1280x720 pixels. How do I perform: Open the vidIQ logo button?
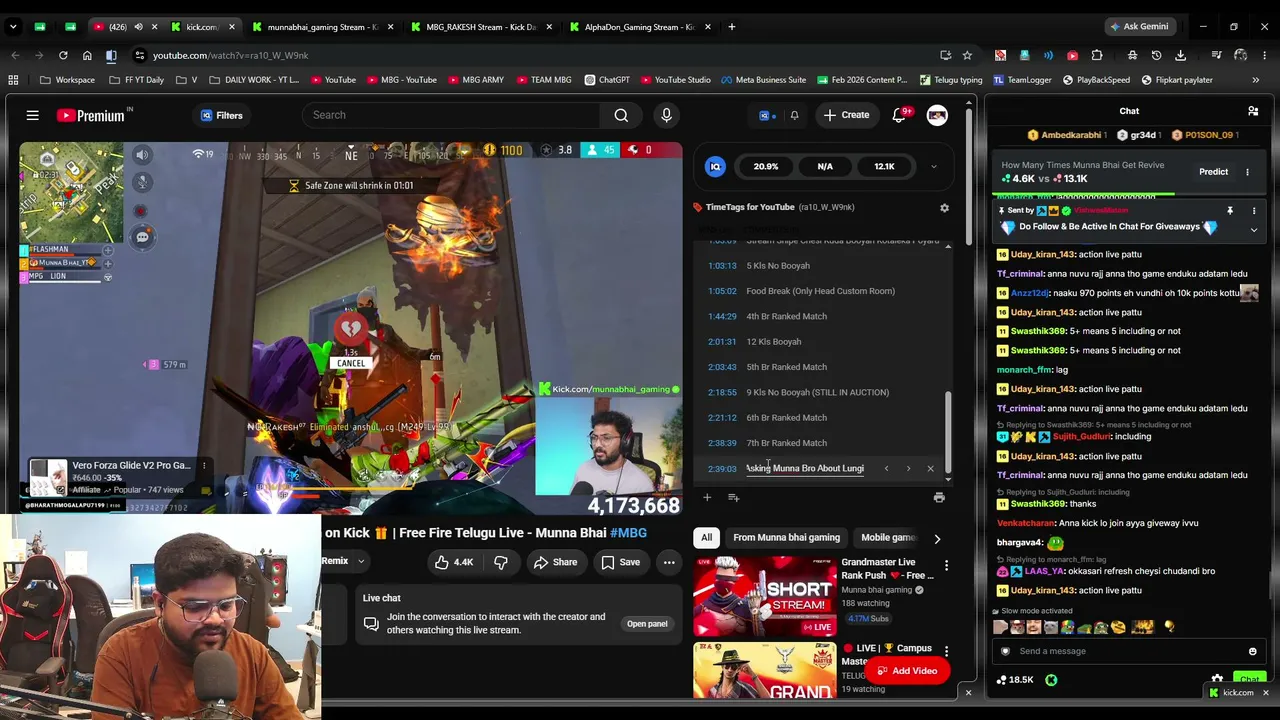click(x=715, y=167)
